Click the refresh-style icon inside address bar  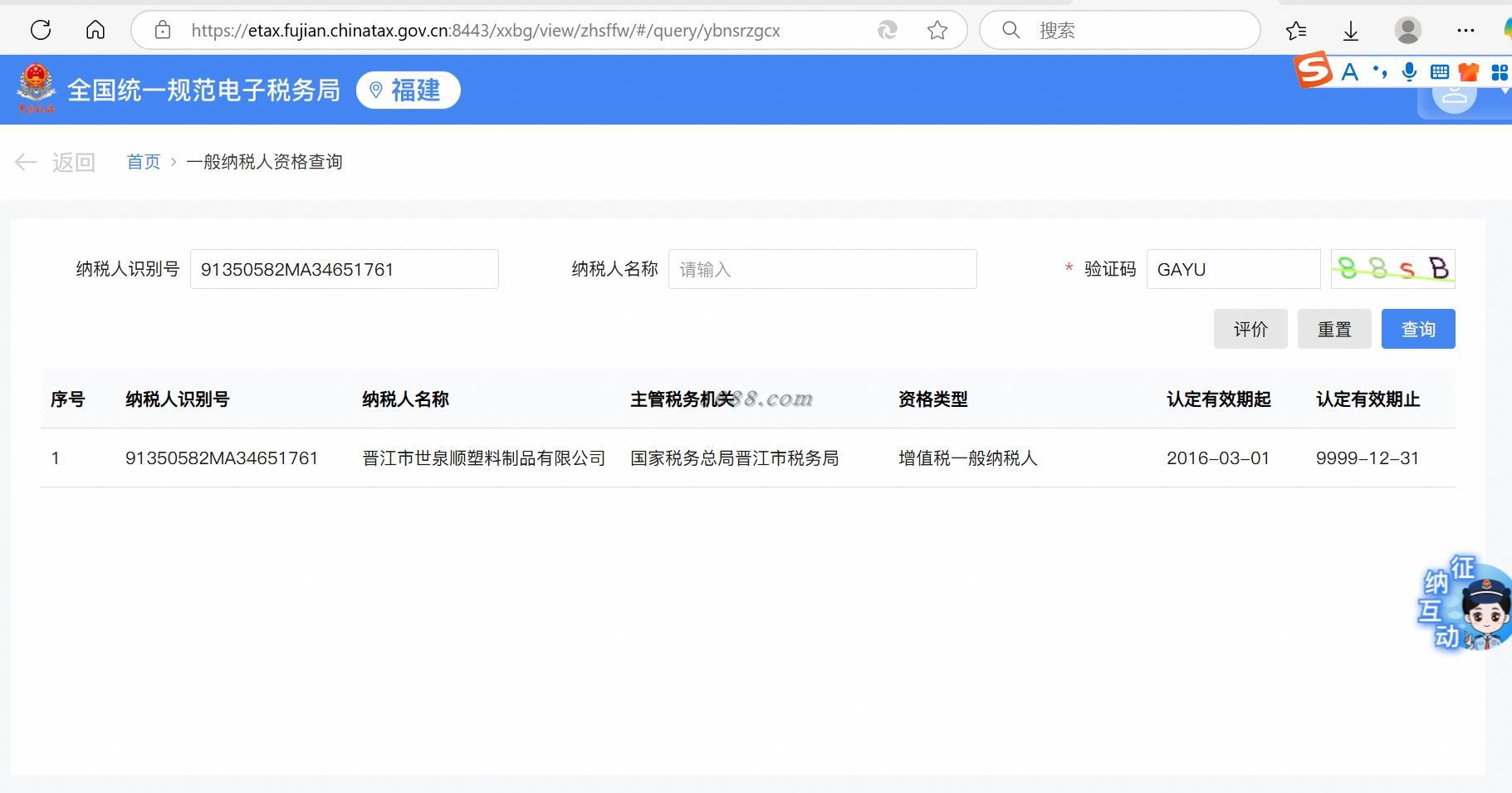pyautogui.click(x=887, y=31)
